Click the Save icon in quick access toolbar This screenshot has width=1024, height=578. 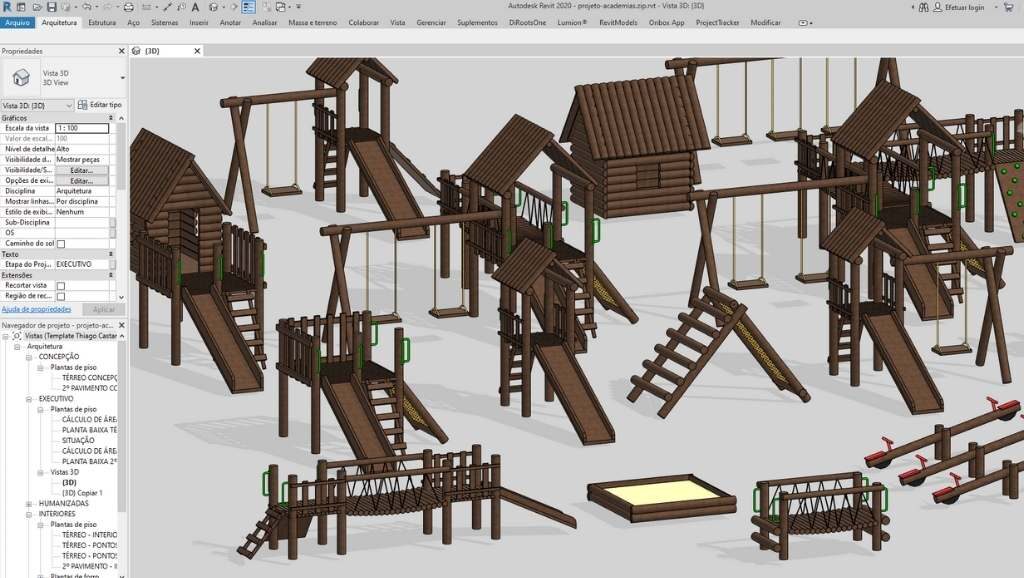pos(51,7)
